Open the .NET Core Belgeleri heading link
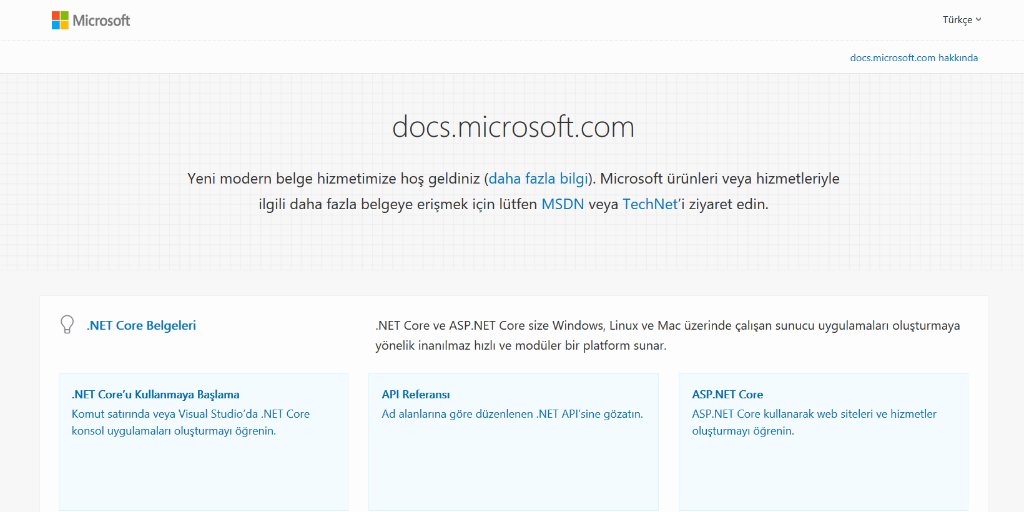 pos(141,325)
